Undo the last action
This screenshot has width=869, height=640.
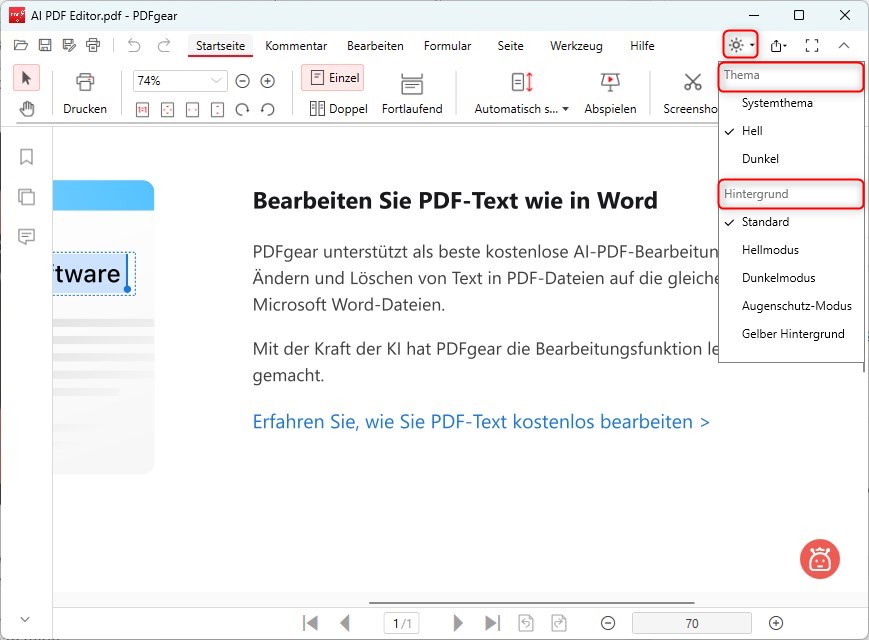134,45
